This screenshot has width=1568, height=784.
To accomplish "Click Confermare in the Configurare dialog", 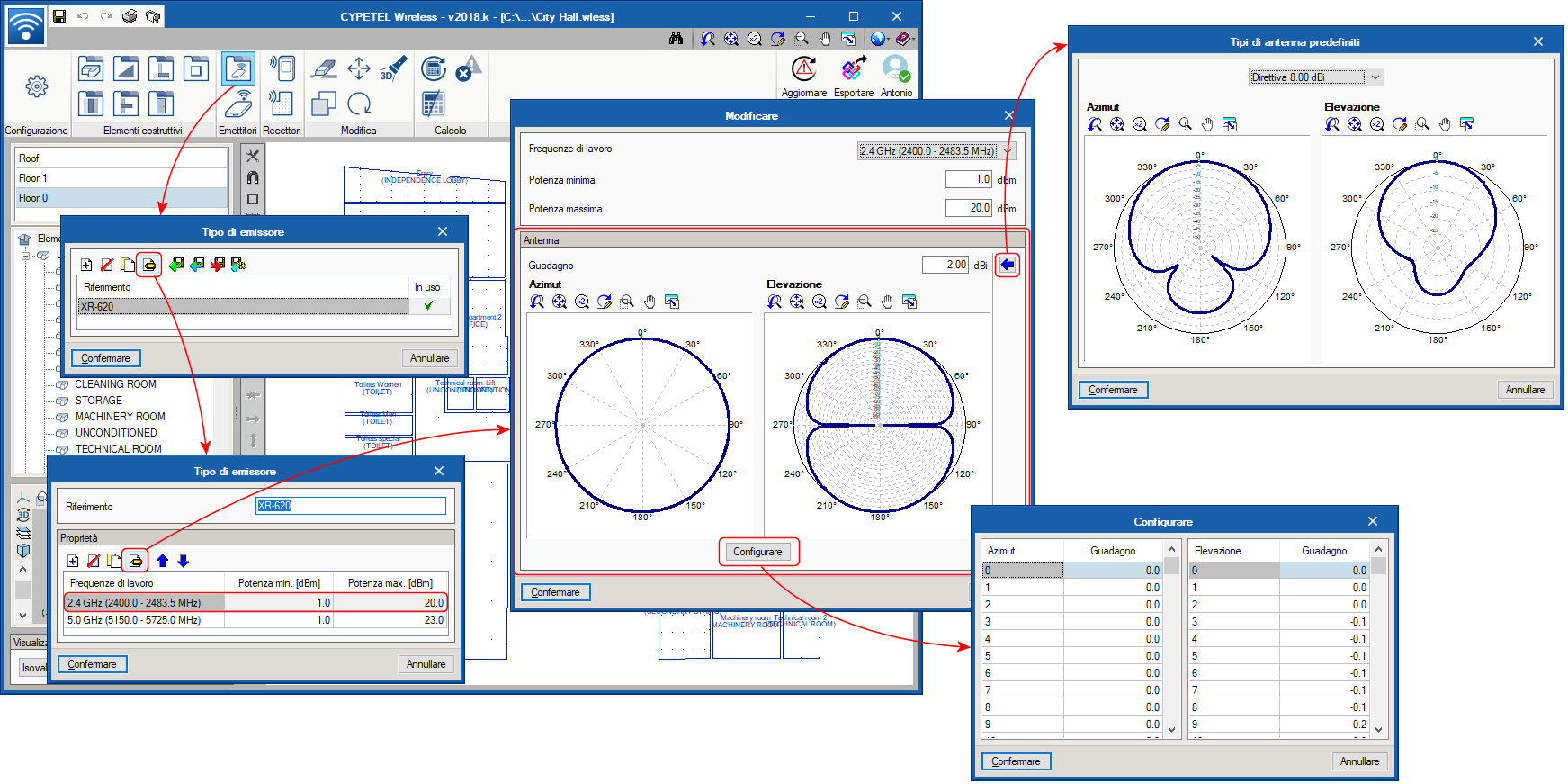I will [1016, 761].
